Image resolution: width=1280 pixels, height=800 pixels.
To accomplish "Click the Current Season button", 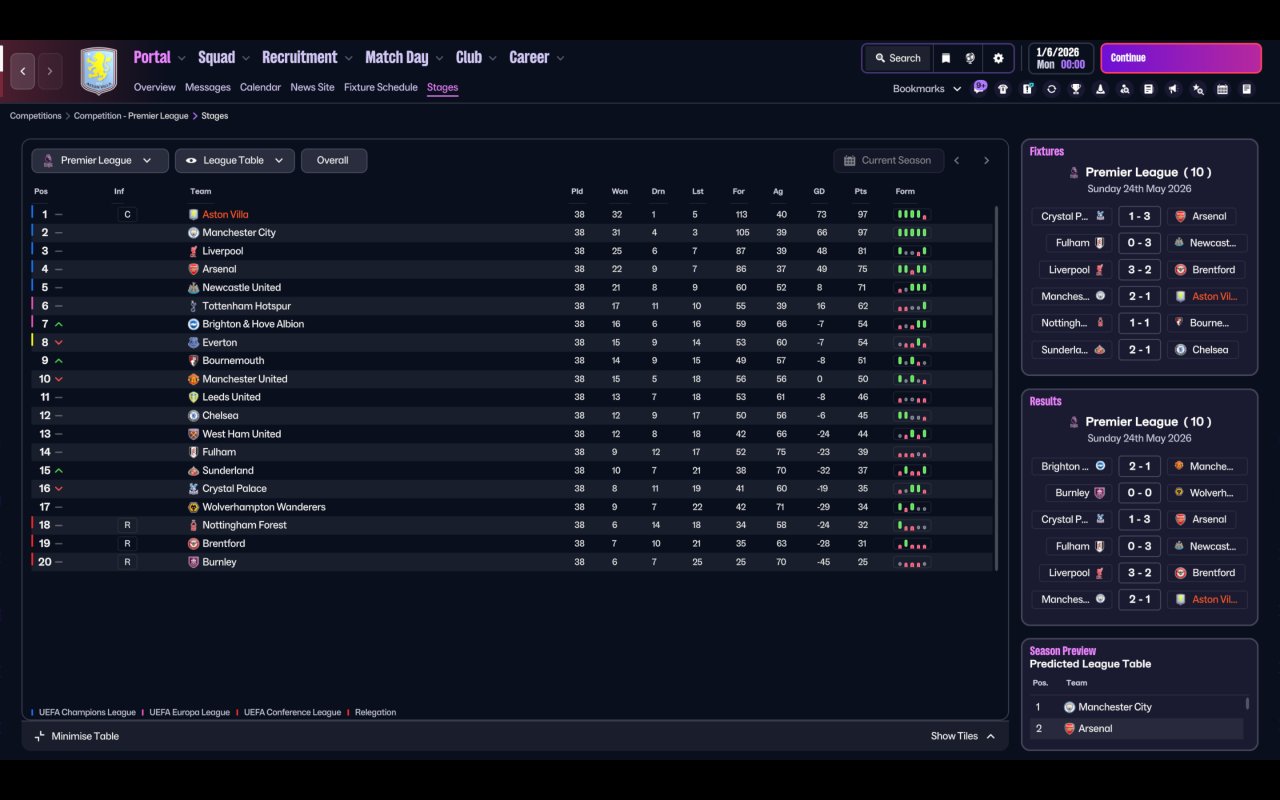I will pyautogui.click(x=888, y=160).
